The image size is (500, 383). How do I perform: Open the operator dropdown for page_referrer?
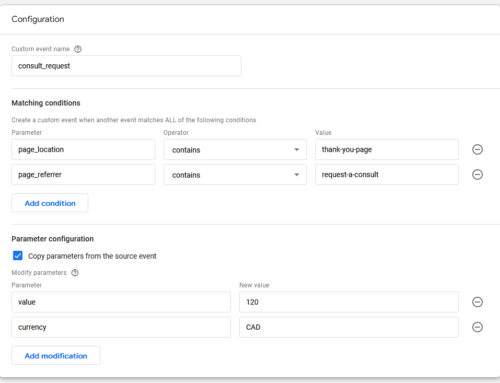pyautogui.click(x=235, y=175)
